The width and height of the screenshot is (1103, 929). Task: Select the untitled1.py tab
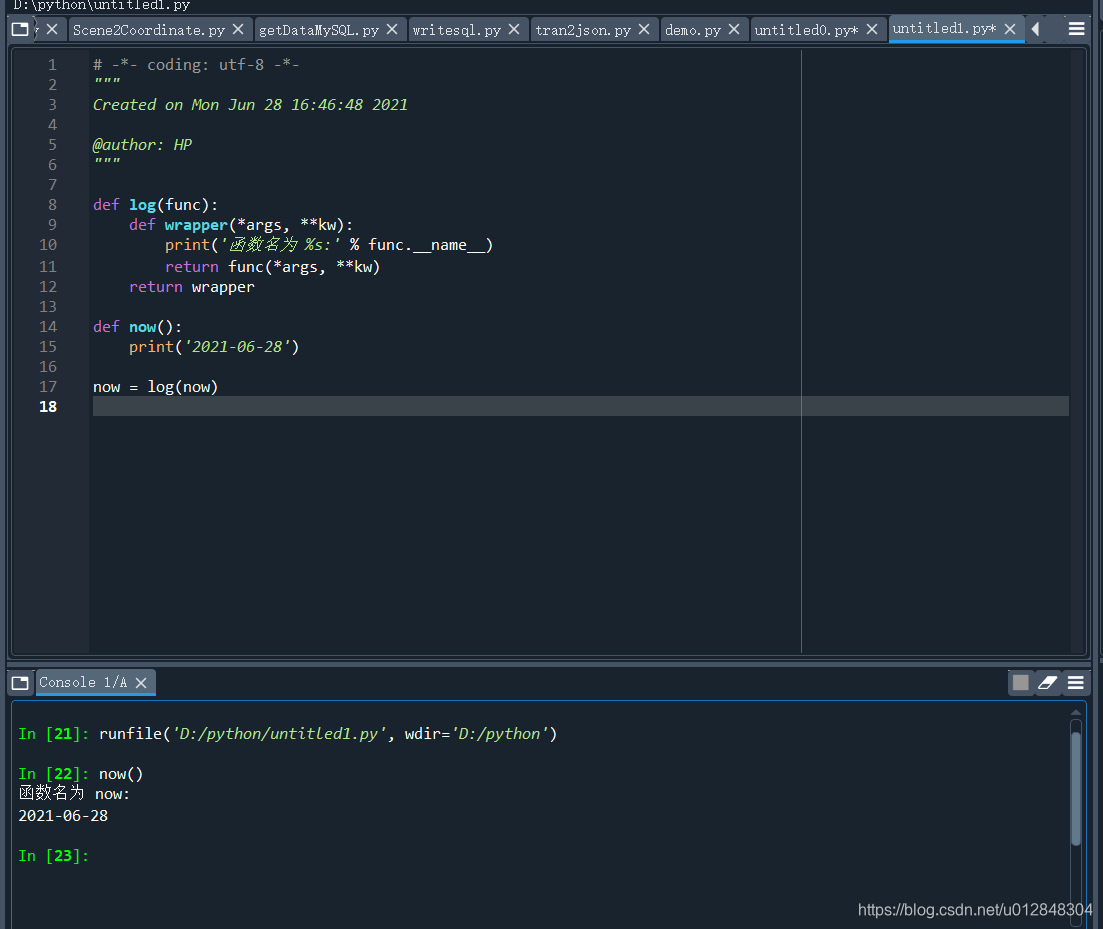944,29
